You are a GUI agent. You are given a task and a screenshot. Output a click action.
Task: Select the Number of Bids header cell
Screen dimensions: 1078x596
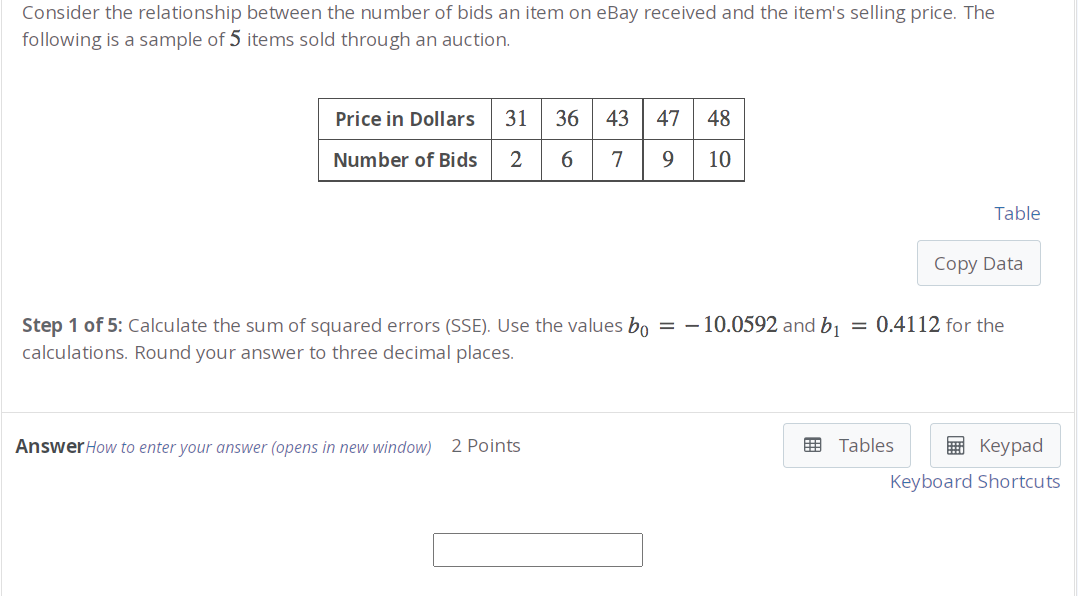(x=404, y=160)
